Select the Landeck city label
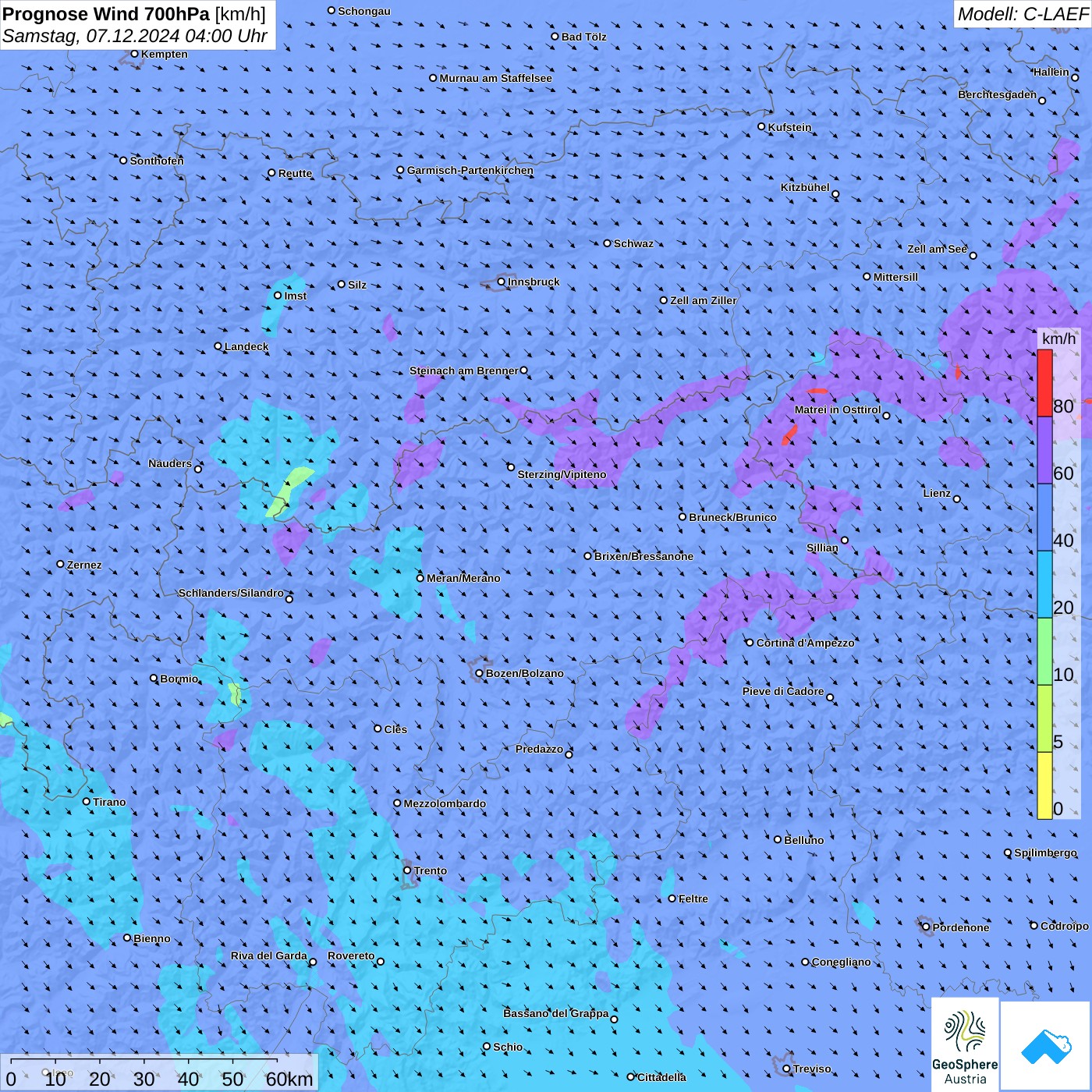 pyautogui.click(x=246, y=346)
